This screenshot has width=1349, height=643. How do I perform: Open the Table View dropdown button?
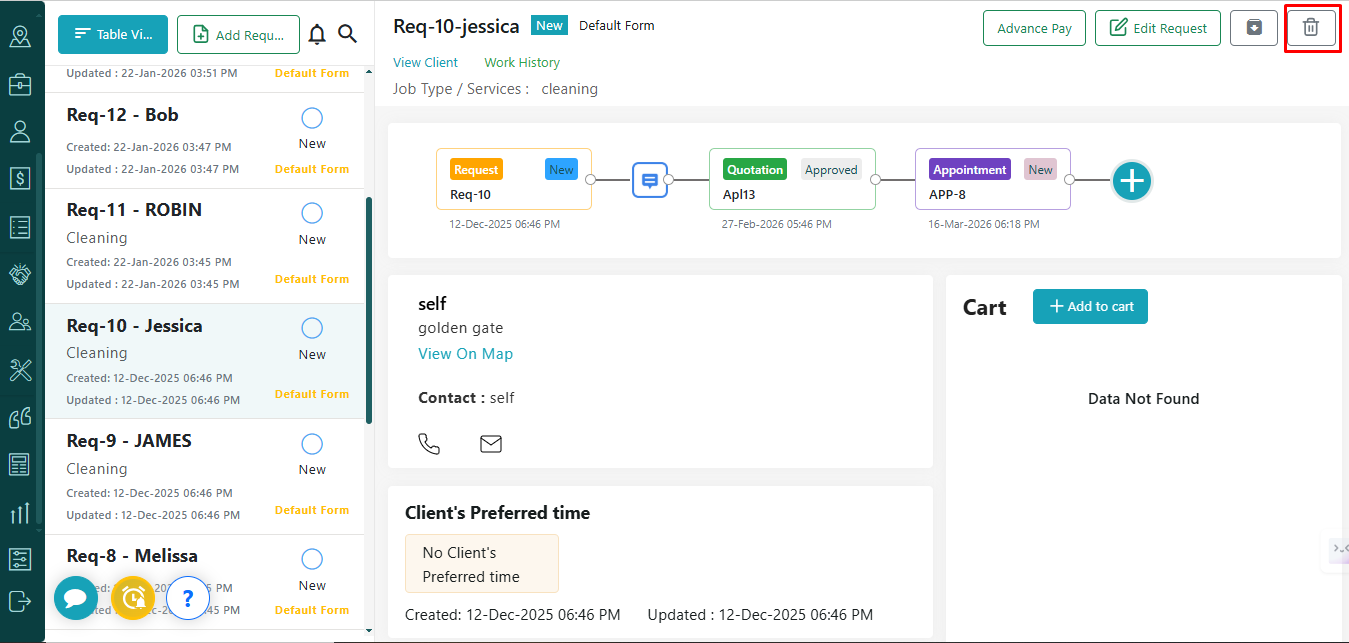113,34
